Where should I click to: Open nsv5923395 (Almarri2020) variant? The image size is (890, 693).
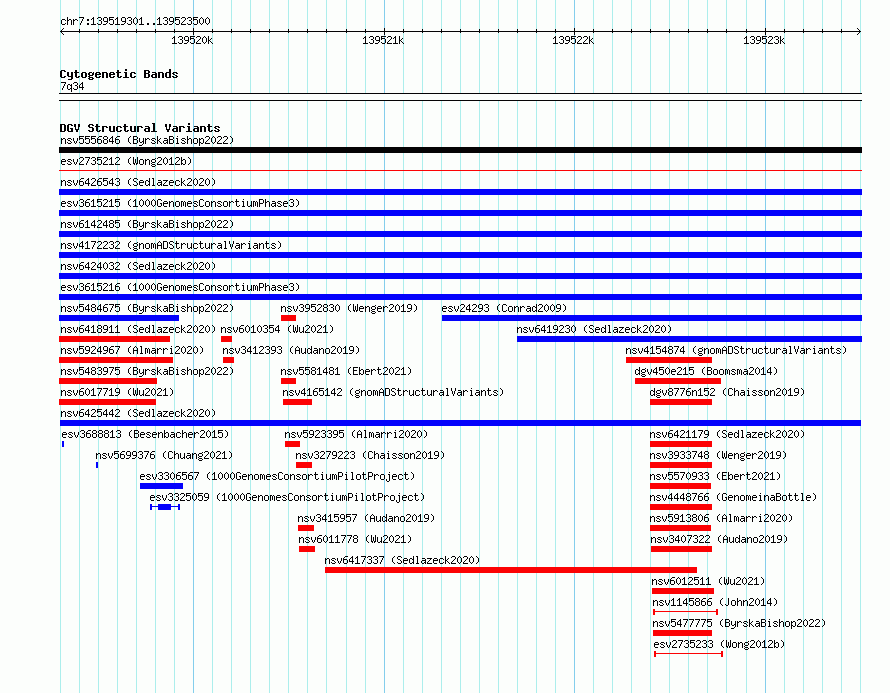[356, 434]
